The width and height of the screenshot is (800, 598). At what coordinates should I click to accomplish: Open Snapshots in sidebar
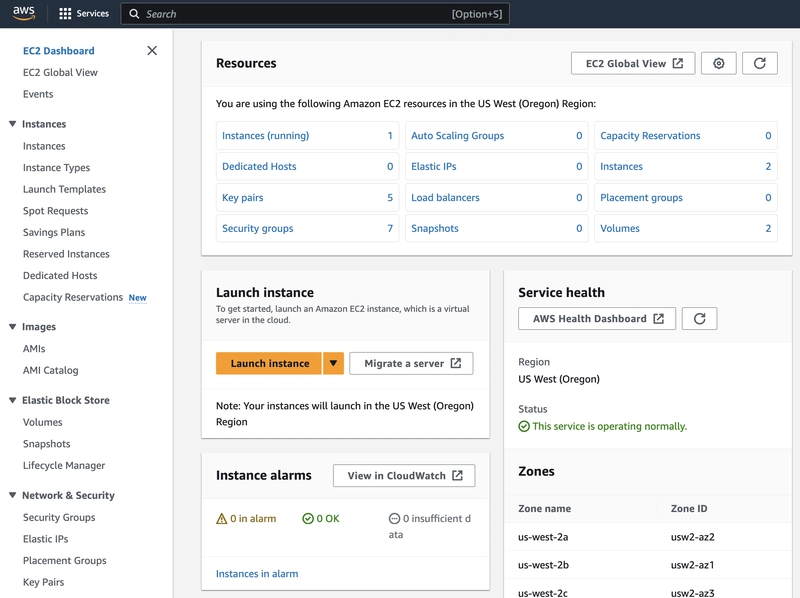click(x=46, y=443)
